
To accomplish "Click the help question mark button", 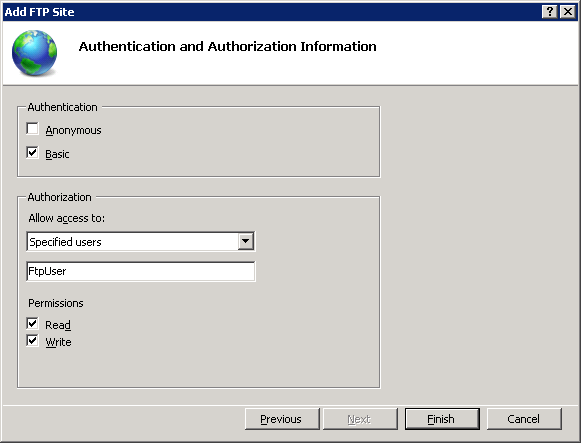I will pos(550,12).
